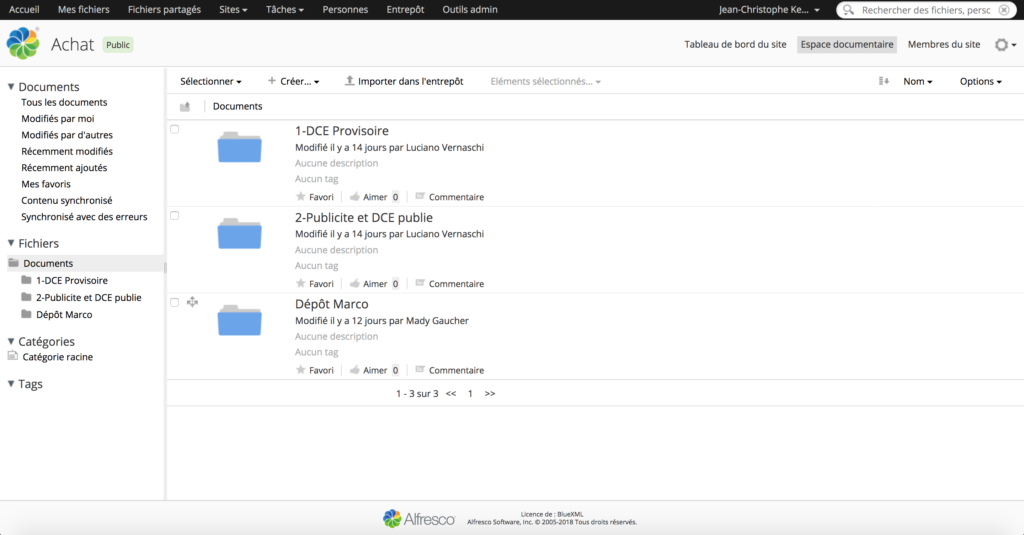Mark 2-Publicite et DCE publie as Favori
Image resolution: width=1024 pixels, height=535 pixels.
click(315, 284)
